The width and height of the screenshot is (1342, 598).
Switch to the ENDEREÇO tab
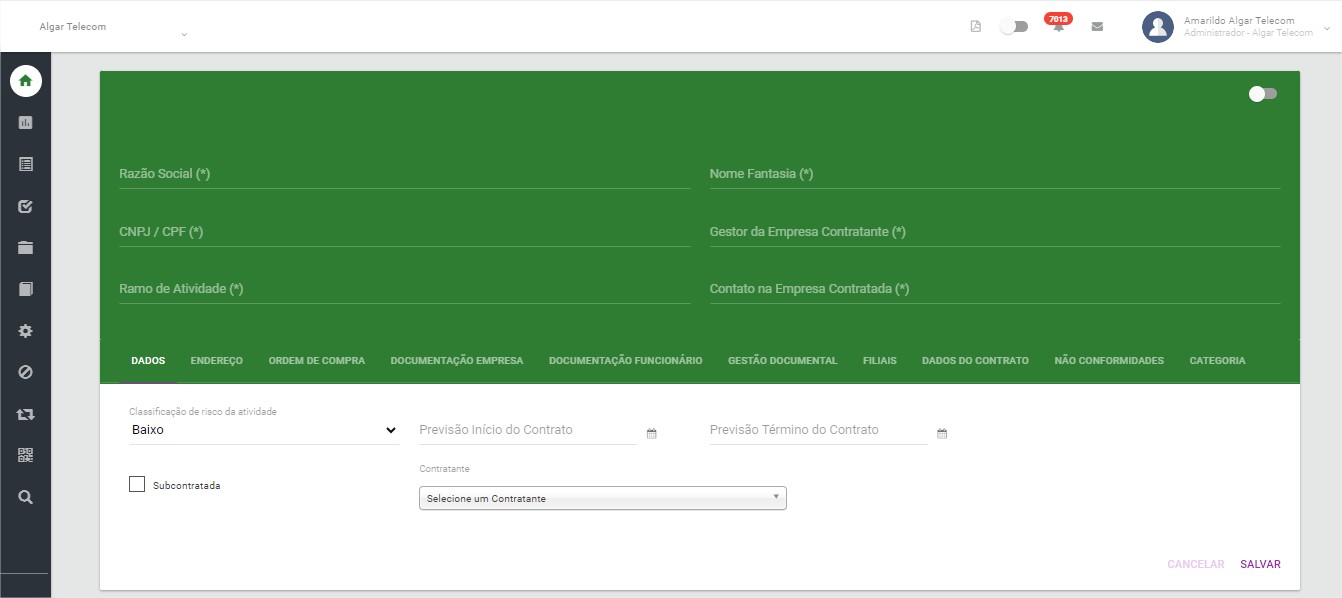coord(216,360)
